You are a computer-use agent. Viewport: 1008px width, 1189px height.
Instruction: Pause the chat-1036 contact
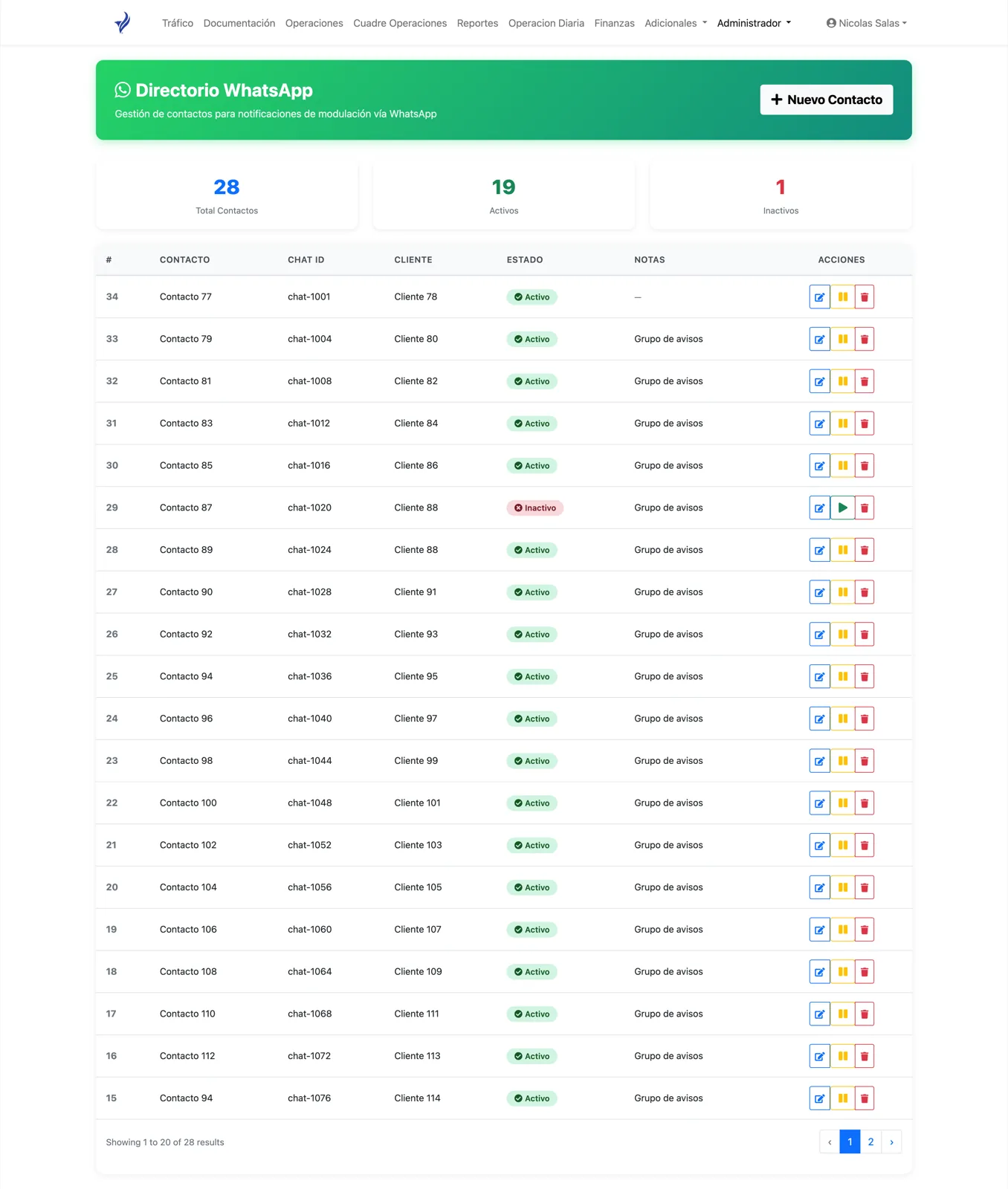point(842,676)
